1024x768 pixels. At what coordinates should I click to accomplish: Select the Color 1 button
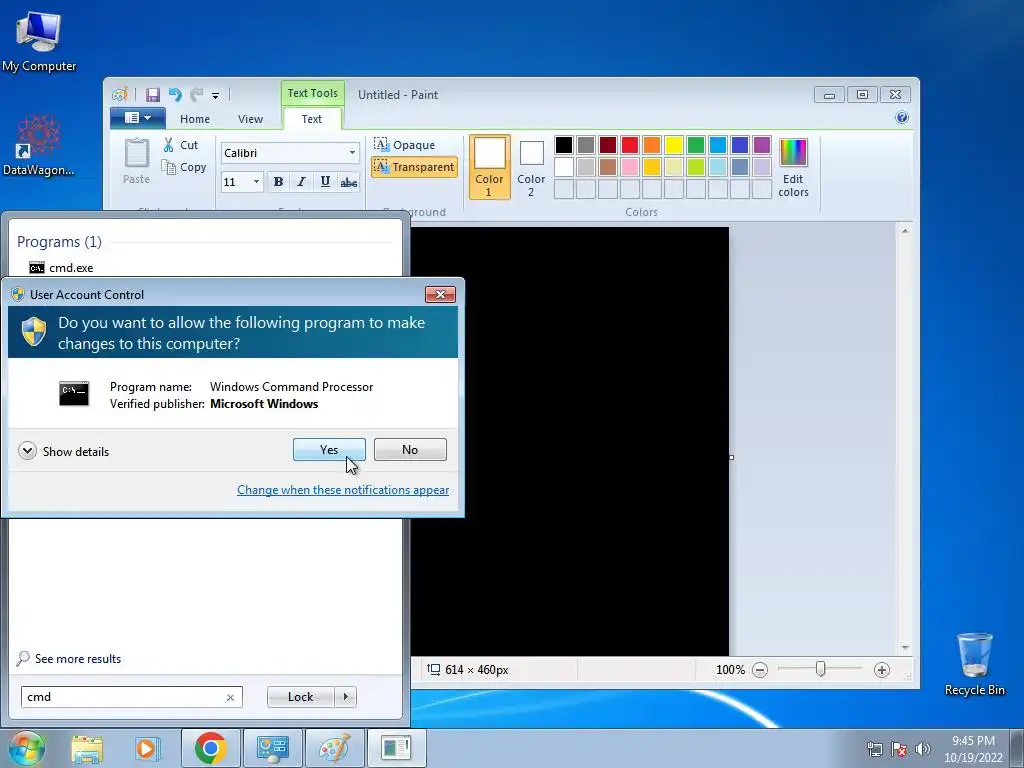pyautogui.click(x=489, y=167)
